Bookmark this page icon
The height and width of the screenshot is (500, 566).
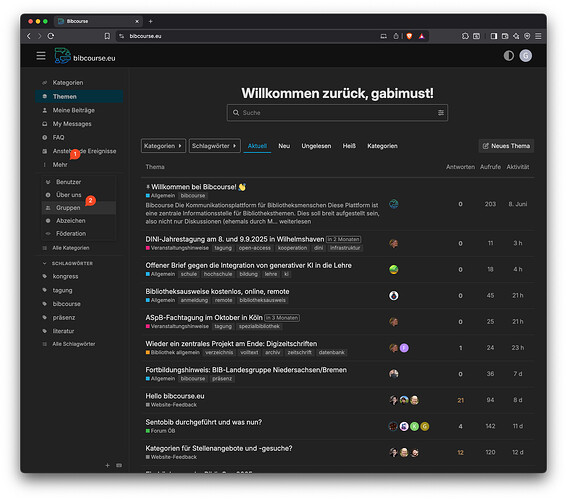click(107, 36)
